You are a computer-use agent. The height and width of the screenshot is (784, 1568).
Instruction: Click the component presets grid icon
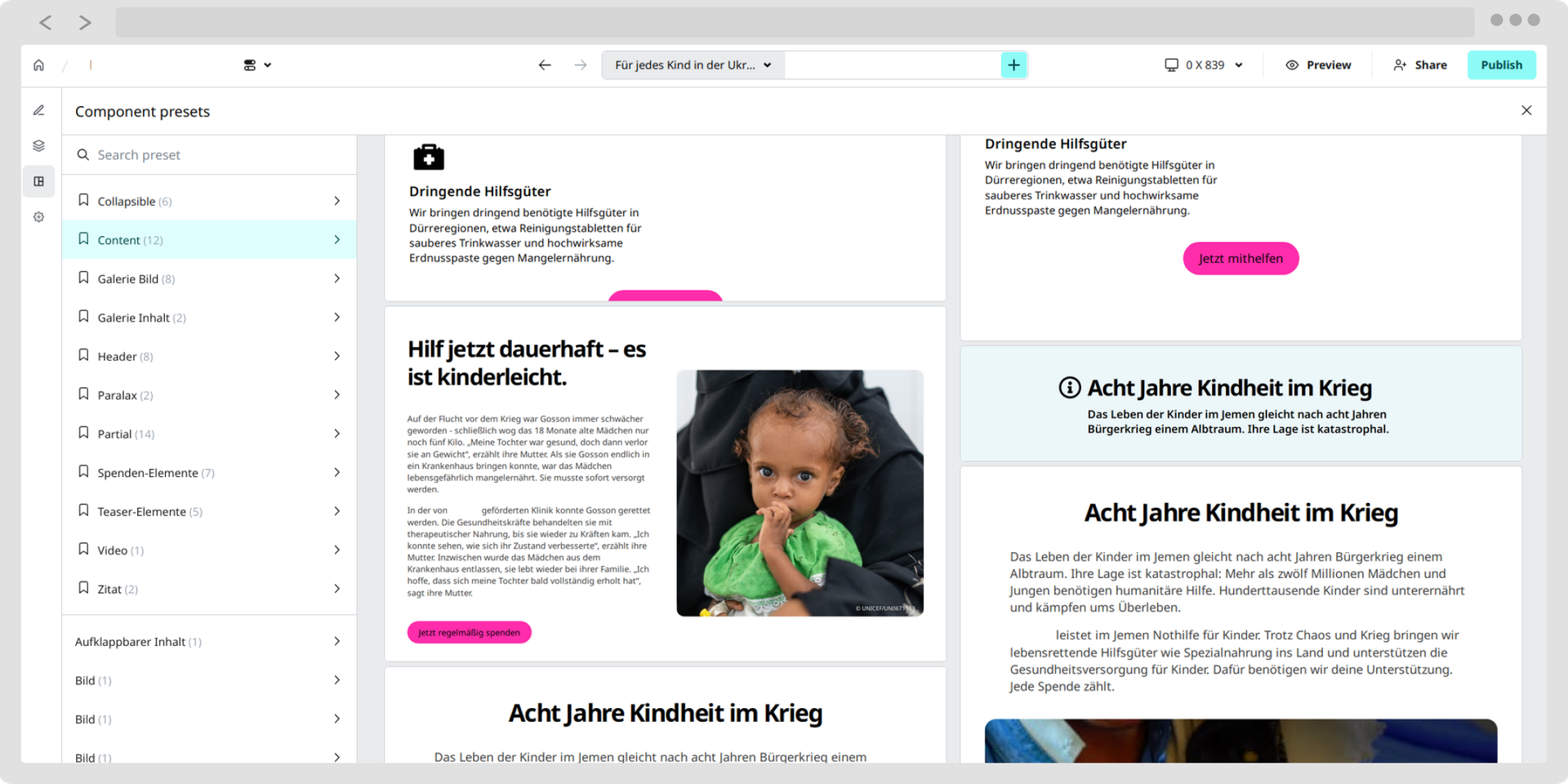coord(38,181)
